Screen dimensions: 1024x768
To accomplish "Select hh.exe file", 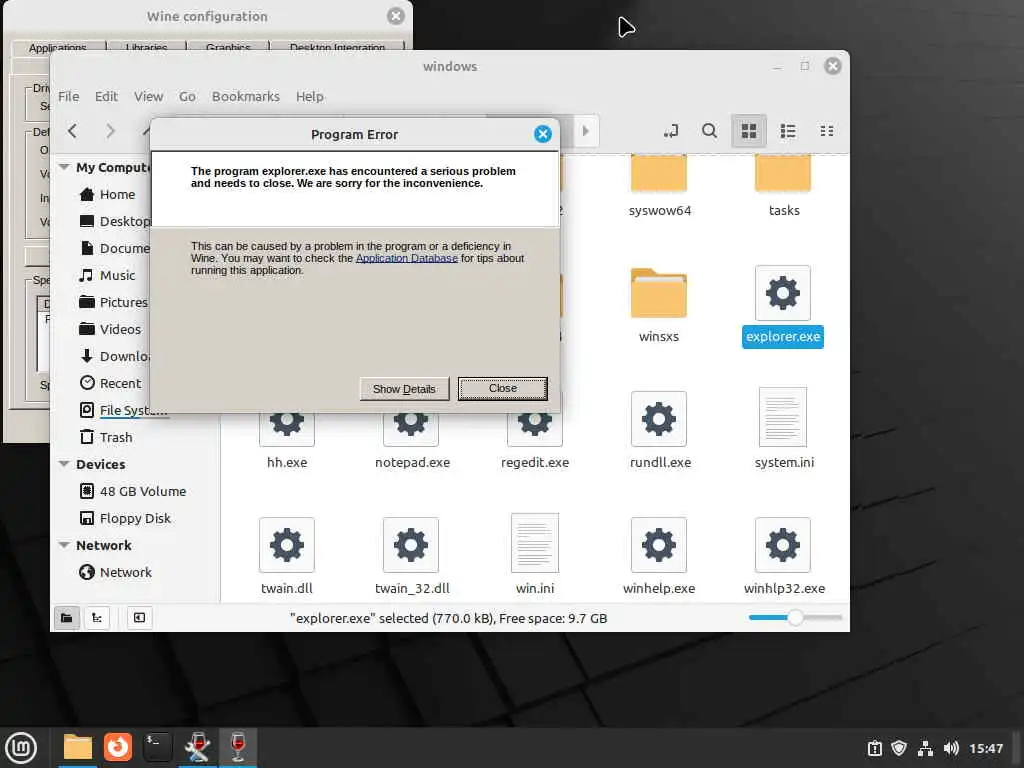I will click(287, 443).
